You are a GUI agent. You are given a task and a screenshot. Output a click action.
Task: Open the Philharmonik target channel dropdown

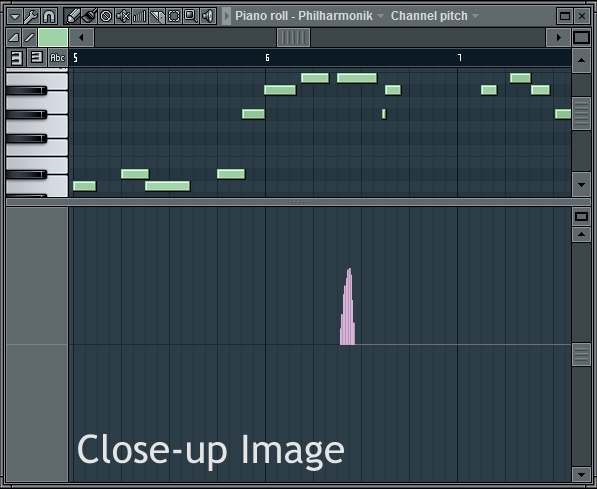309,16
